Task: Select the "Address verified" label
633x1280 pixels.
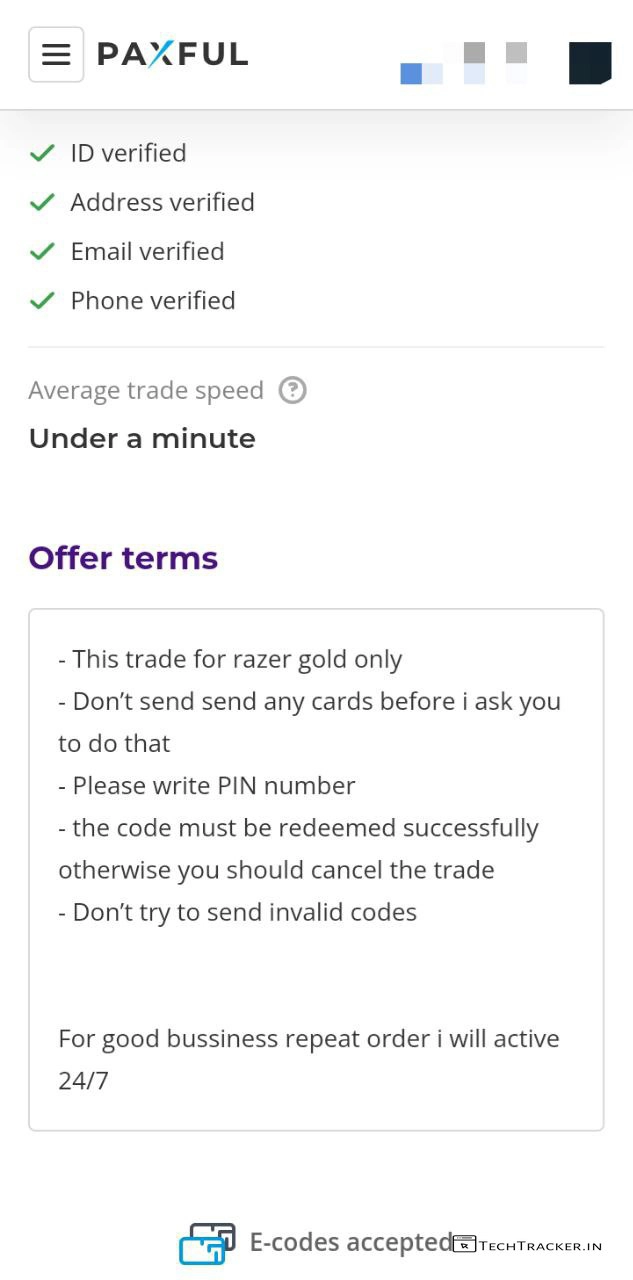Action: click(x=162, y=202)
